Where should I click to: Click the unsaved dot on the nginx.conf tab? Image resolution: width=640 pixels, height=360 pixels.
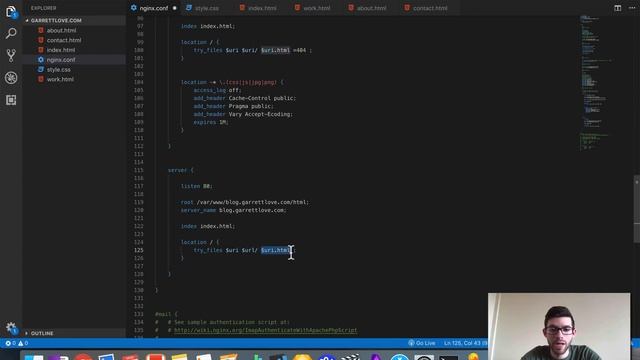(175, 8)
